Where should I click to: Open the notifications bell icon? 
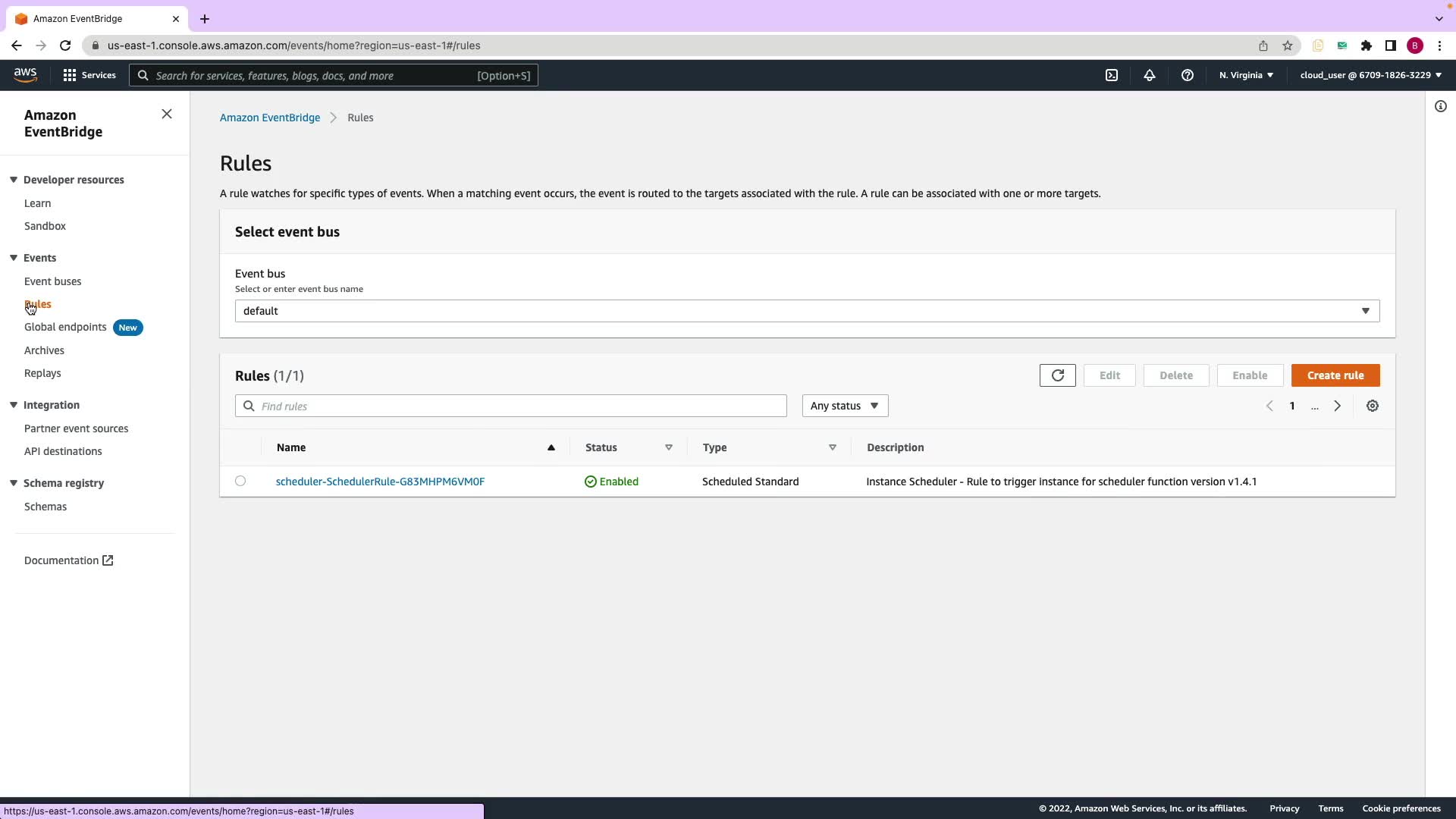point(1149,75)
